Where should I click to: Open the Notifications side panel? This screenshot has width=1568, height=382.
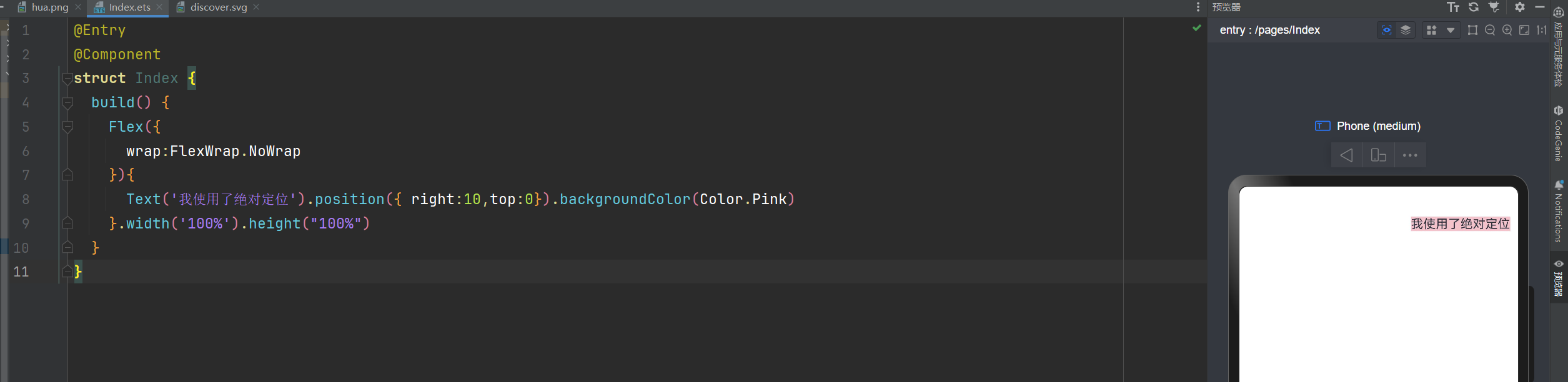click(x=1559, y=211)
